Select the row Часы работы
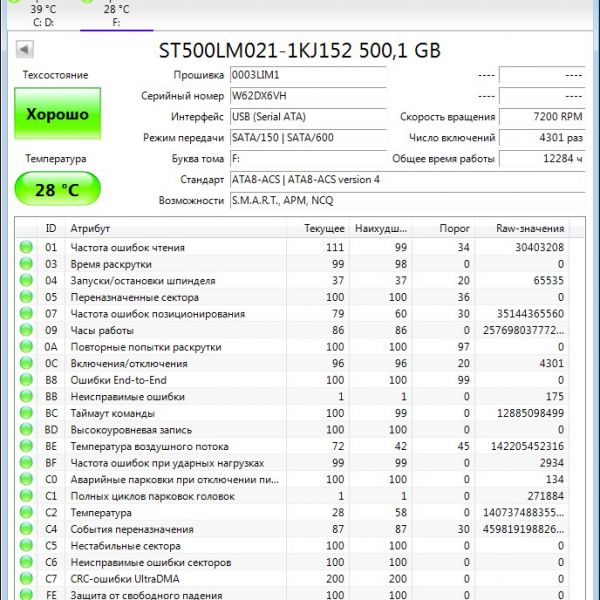 click(x=292, y=330)
